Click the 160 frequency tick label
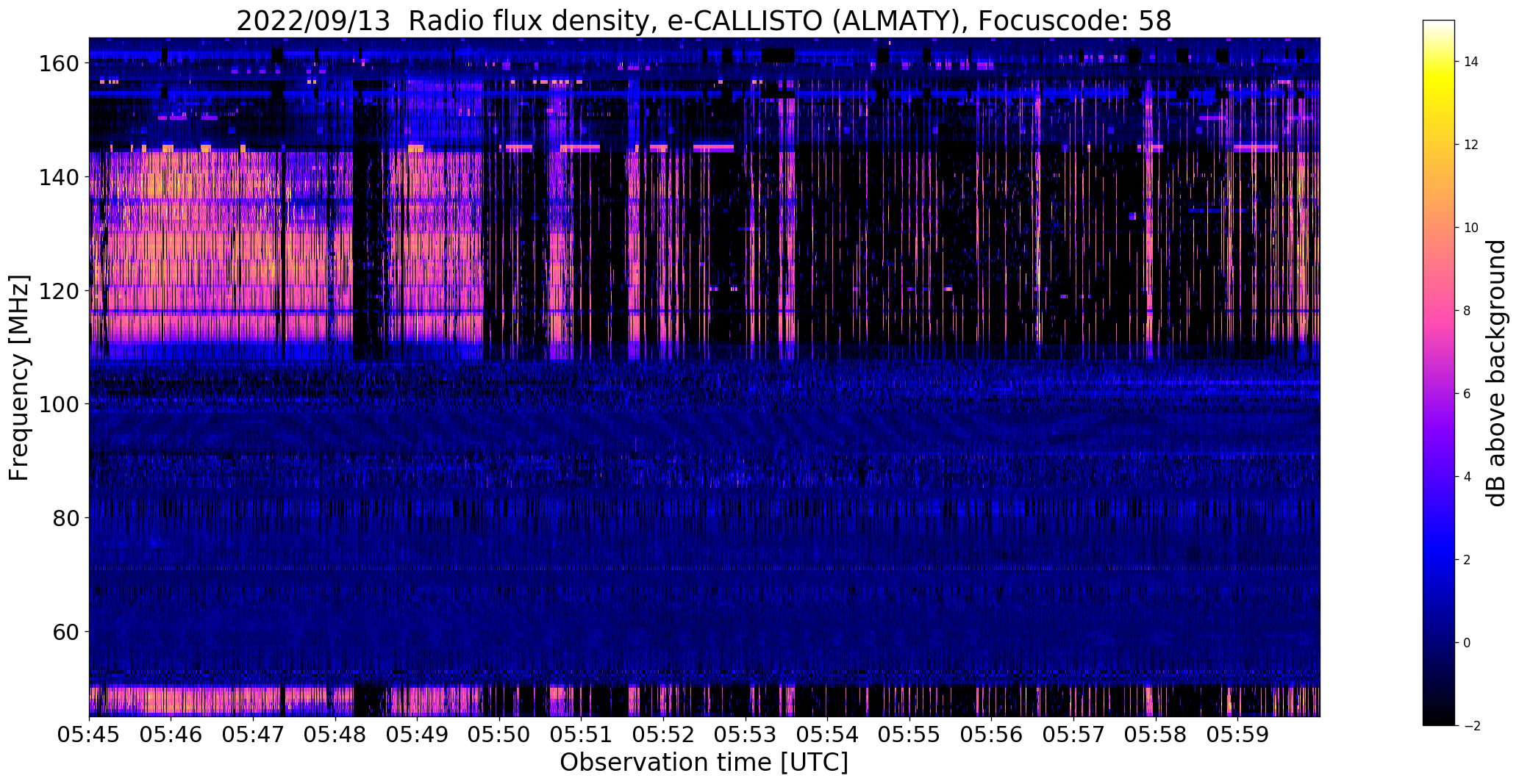Screen dimensions: 1519x784 [58, 64]
